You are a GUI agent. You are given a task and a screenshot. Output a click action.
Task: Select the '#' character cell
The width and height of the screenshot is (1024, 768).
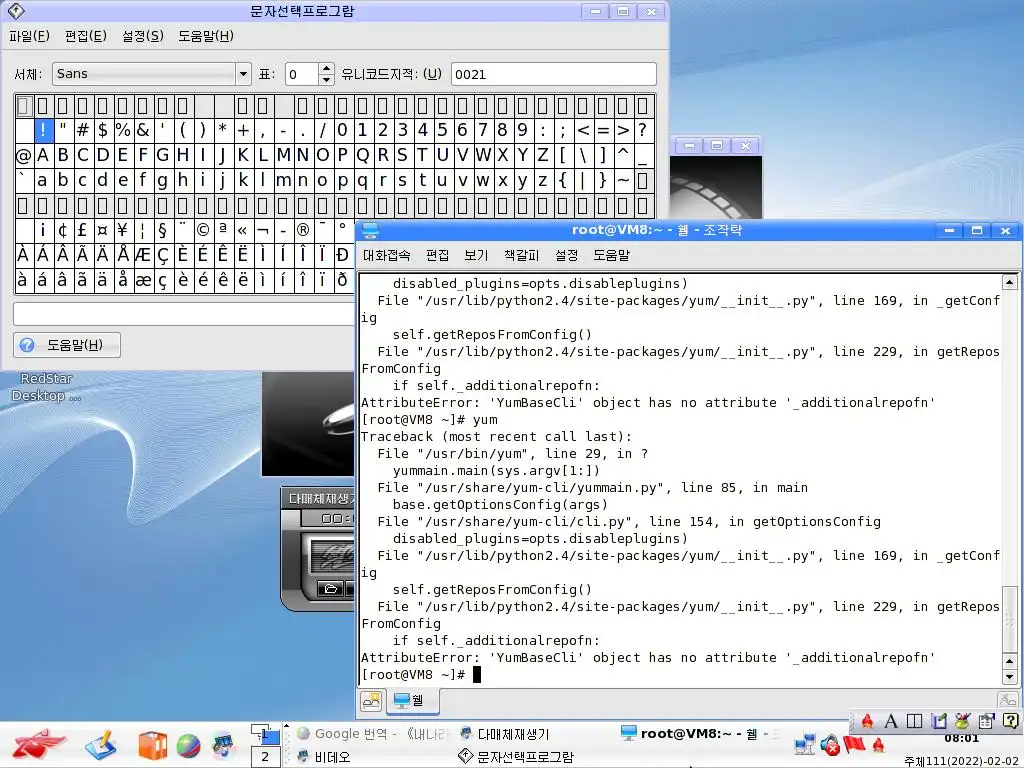tap(83, 130)
